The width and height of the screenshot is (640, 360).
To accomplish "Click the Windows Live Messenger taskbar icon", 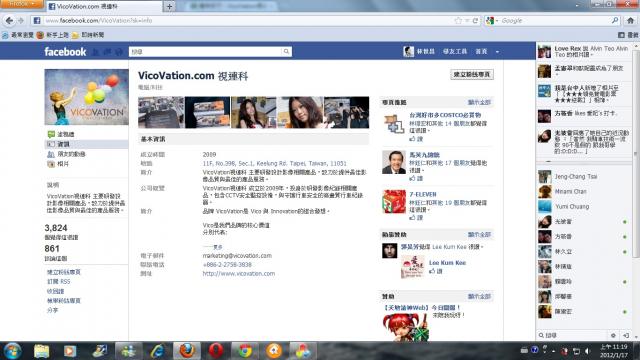I will pyautogui.click(x=129, y=351).
